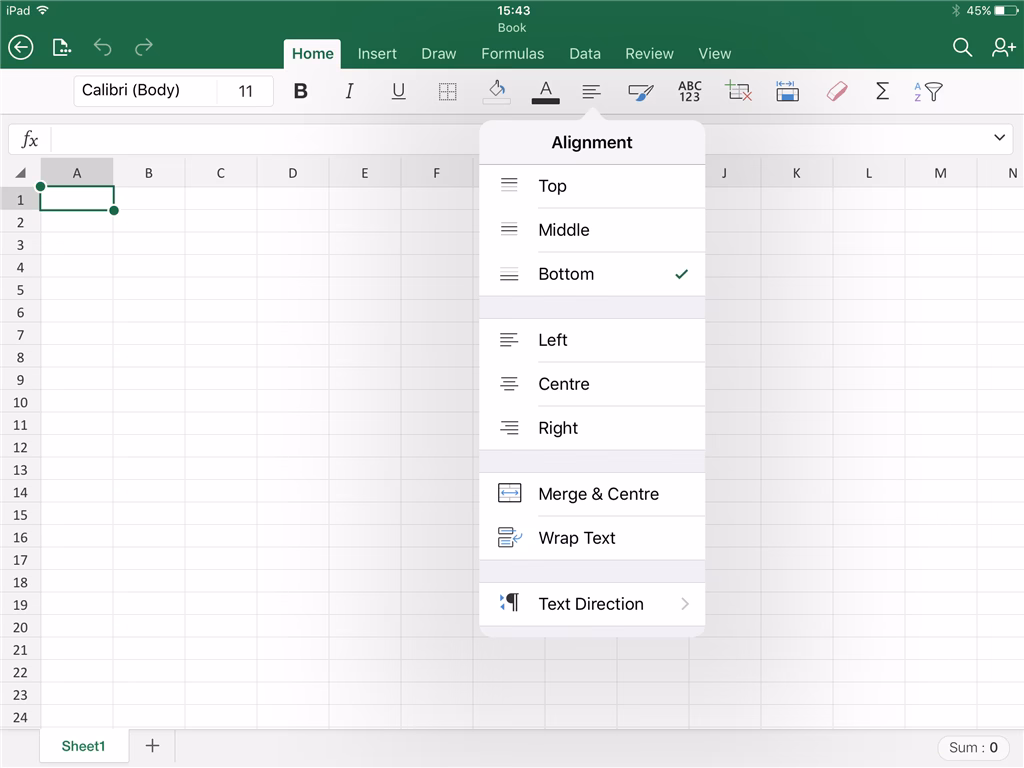Add a new sheet with the plus button

(152, 745)
